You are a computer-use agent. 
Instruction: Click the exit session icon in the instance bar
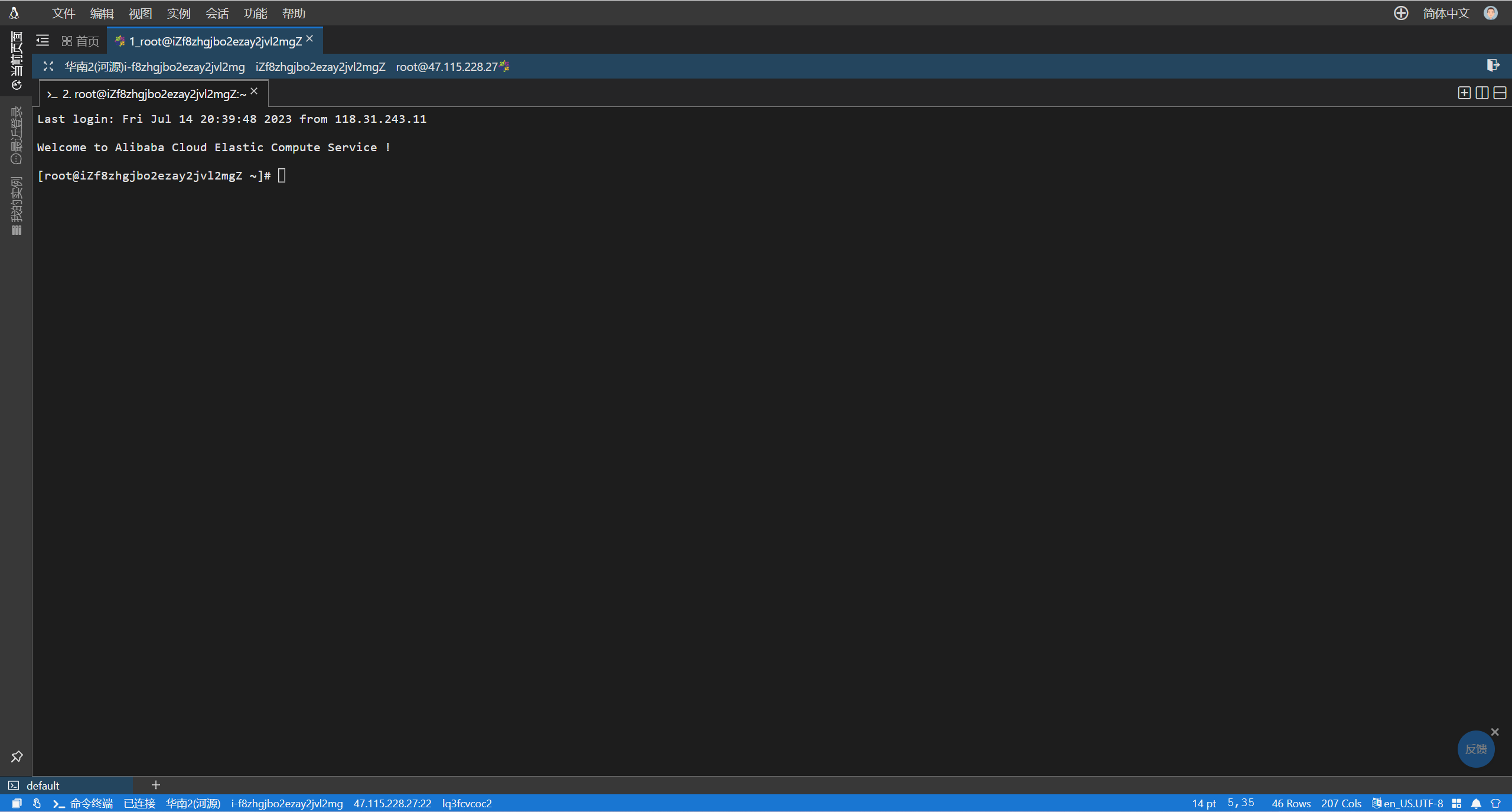coord(1493,66)
